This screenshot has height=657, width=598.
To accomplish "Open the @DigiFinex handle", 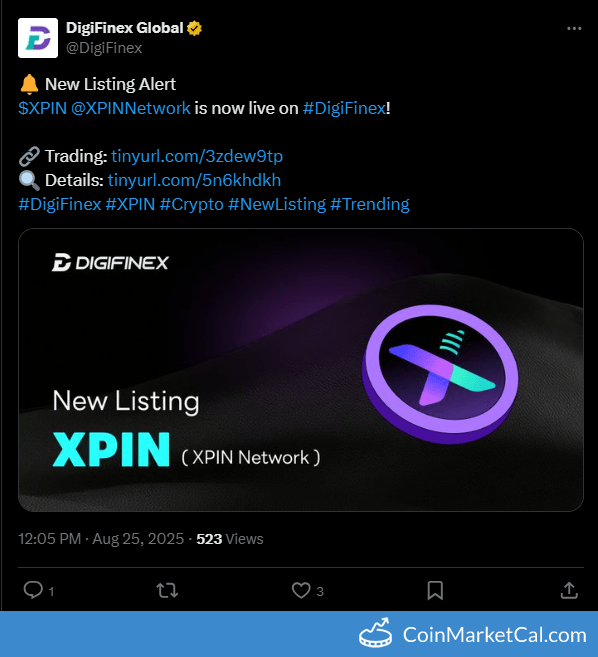I will click(104, 48).
